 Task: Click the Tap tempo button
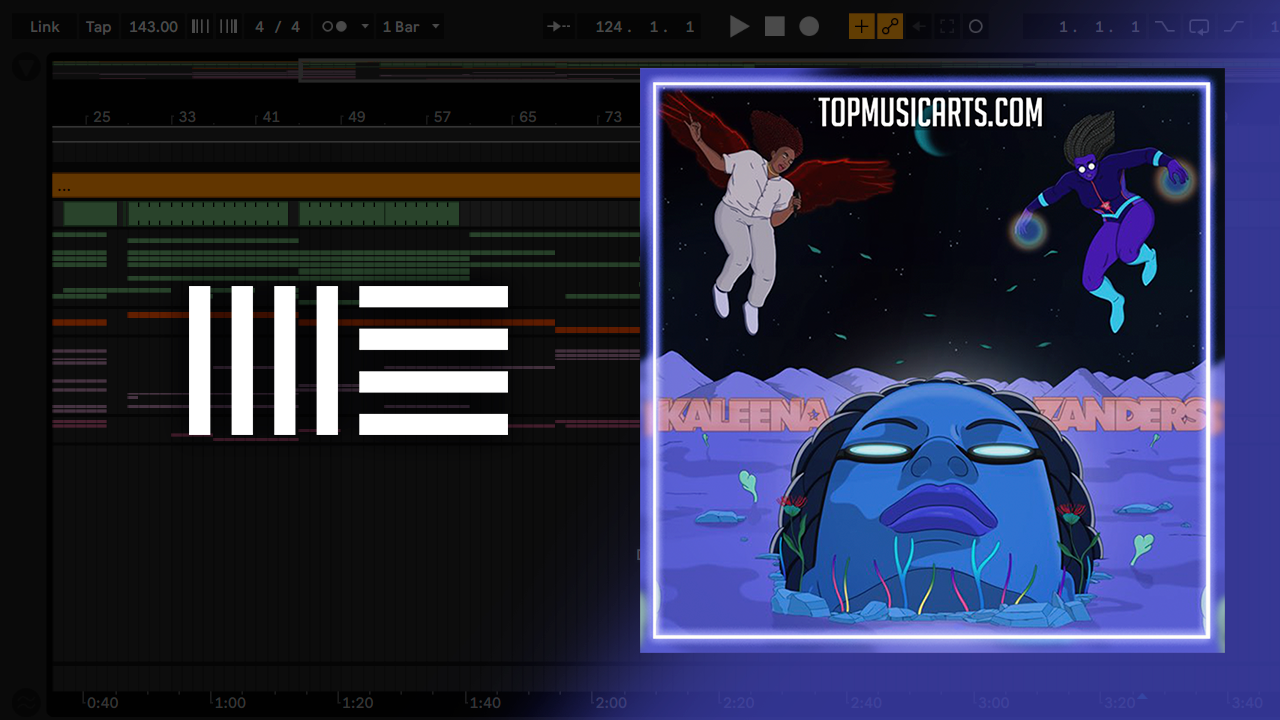[x=98, y=27]
